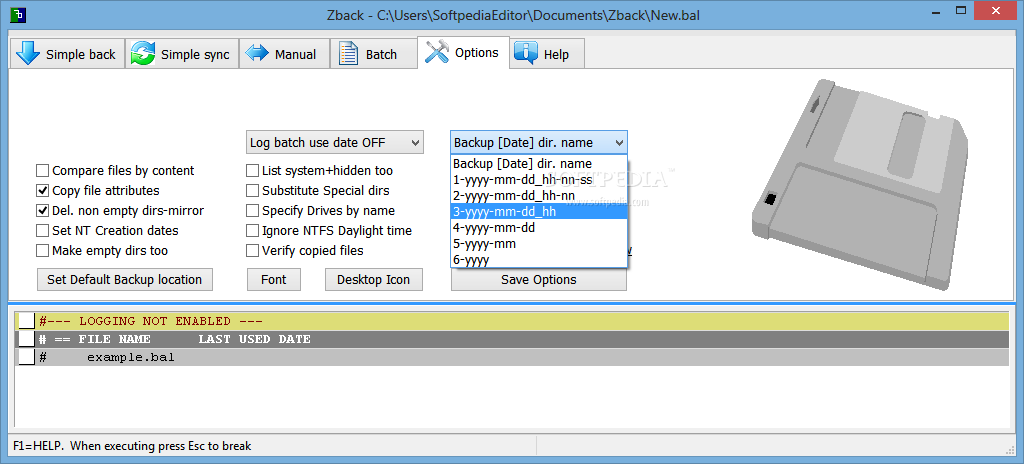Open the Log batch use date dropdown
The image size is (1024, 464).
pos(335,142)
